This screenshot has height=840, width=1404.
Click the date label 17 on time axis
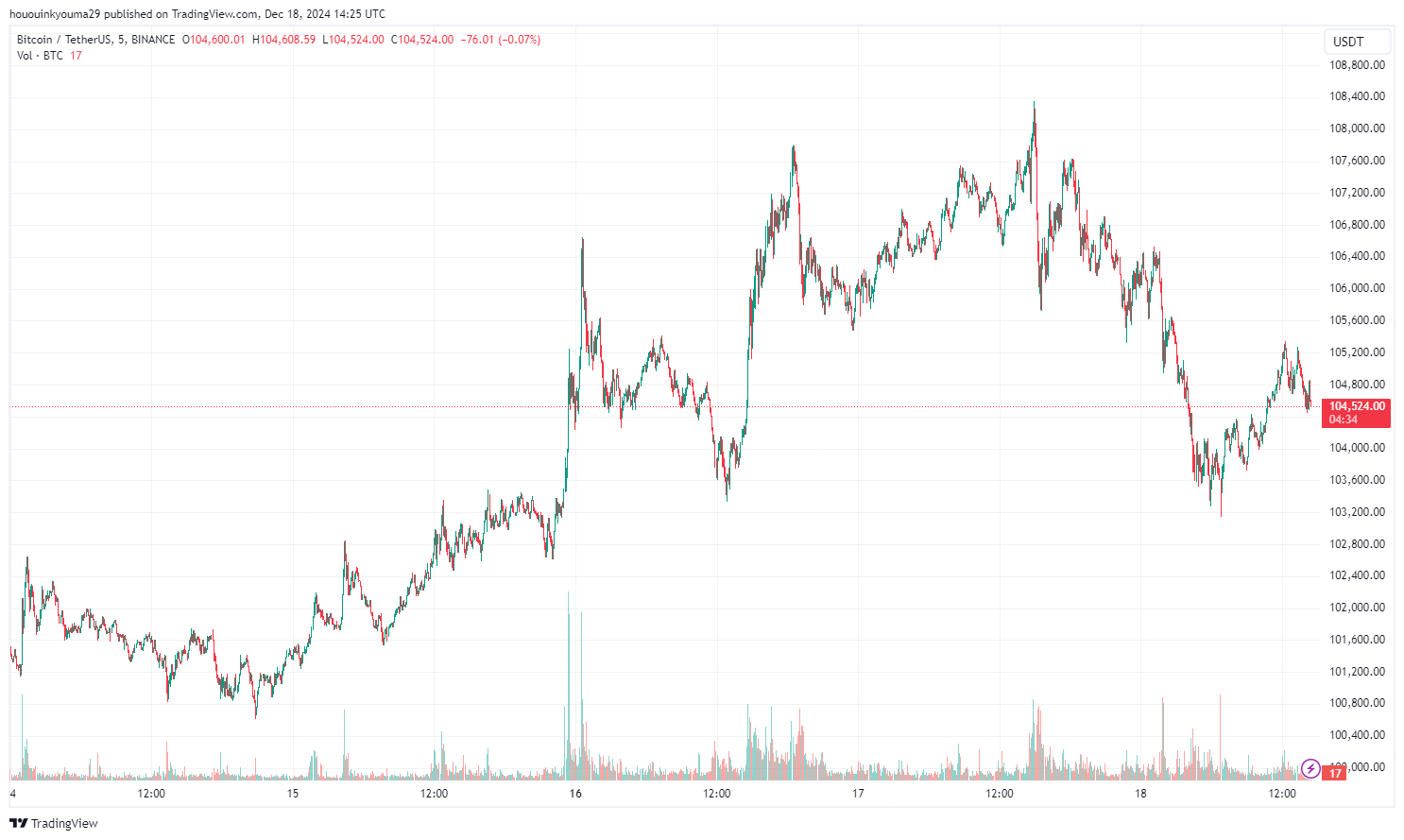pyautogui.click(x=858, y=794)
